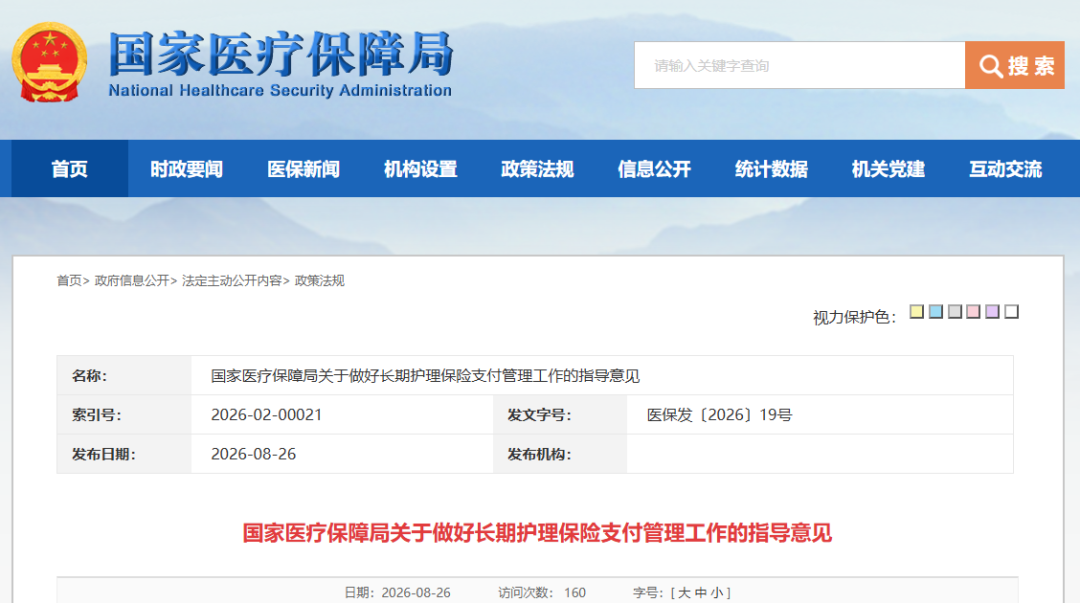Image resolution: width=1080 pixels, height=603 pixels.
Task: Open 法定主动公开内容 breadcrumb link
Action: (232, 280)
